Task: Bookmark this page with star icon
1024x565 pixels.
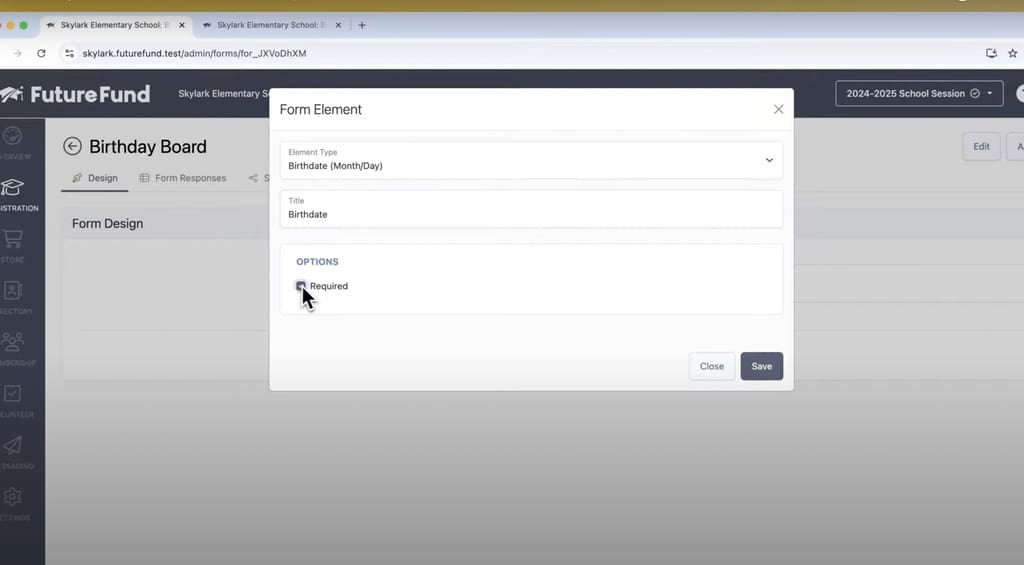Action: click(1012, 54)
